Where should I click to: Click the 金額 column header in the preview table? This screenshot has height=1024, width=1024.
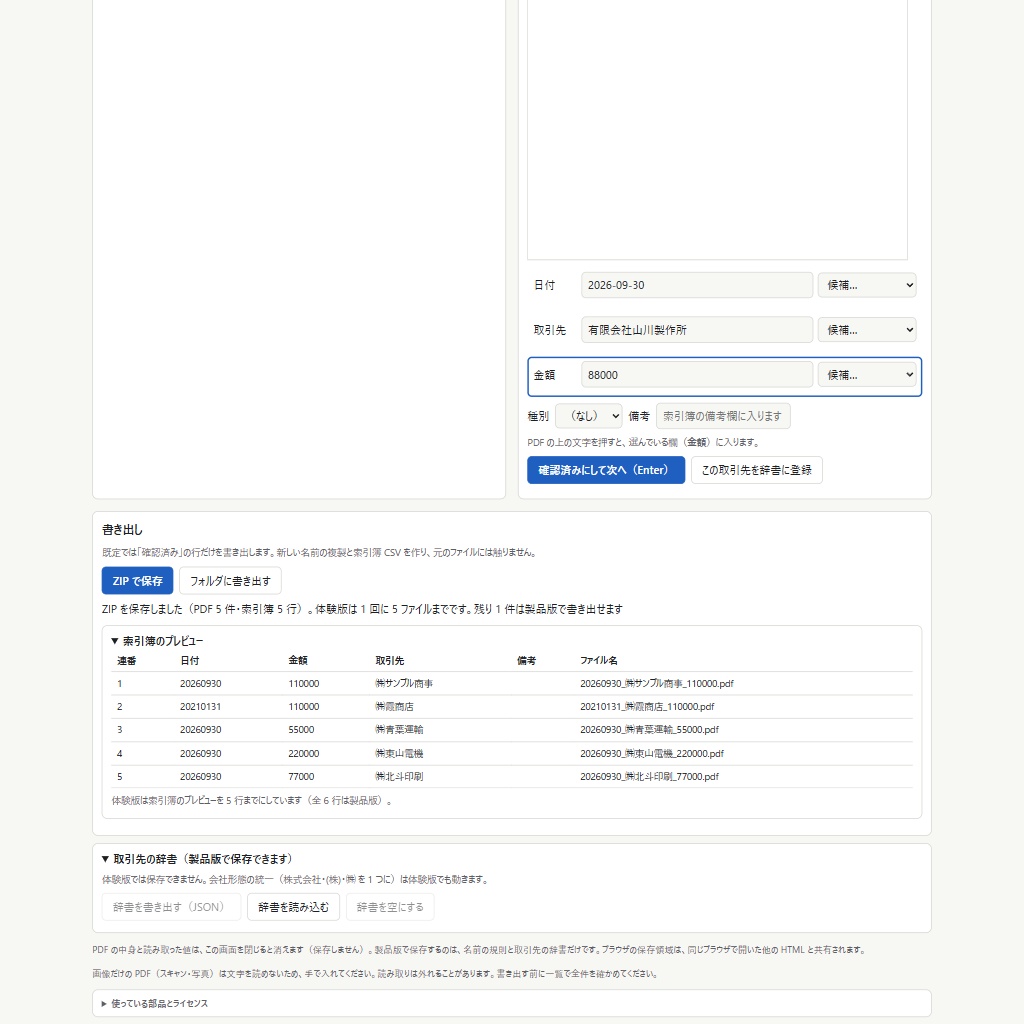[298, 661]
